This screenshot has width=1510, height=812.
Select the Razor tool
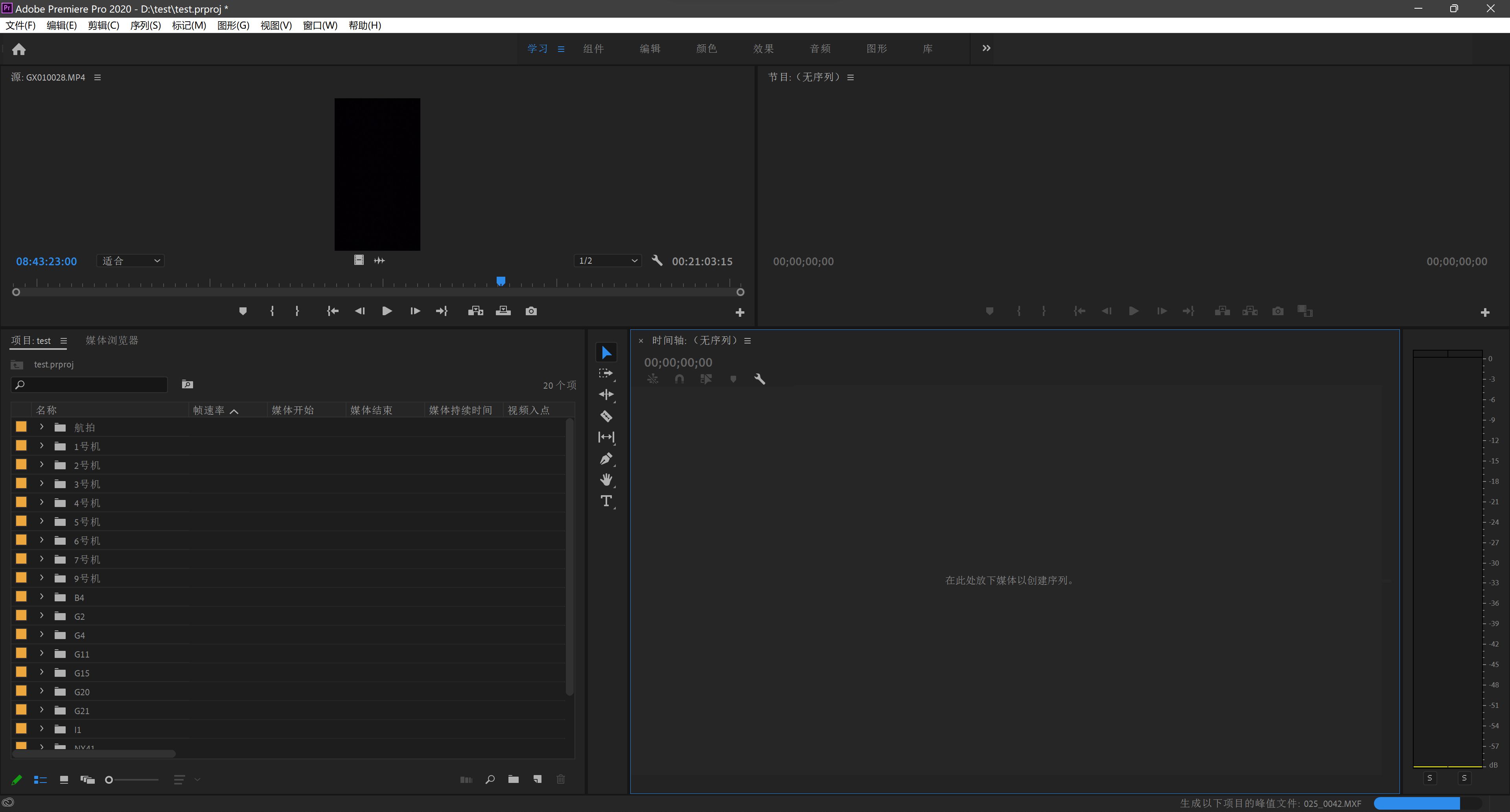(606, 416)
